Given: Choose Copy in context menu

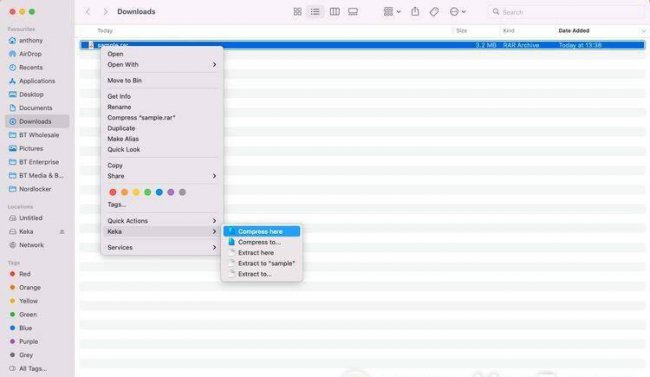Looking at the screenshot, I should pyautogui.click(x=162, y=165).
